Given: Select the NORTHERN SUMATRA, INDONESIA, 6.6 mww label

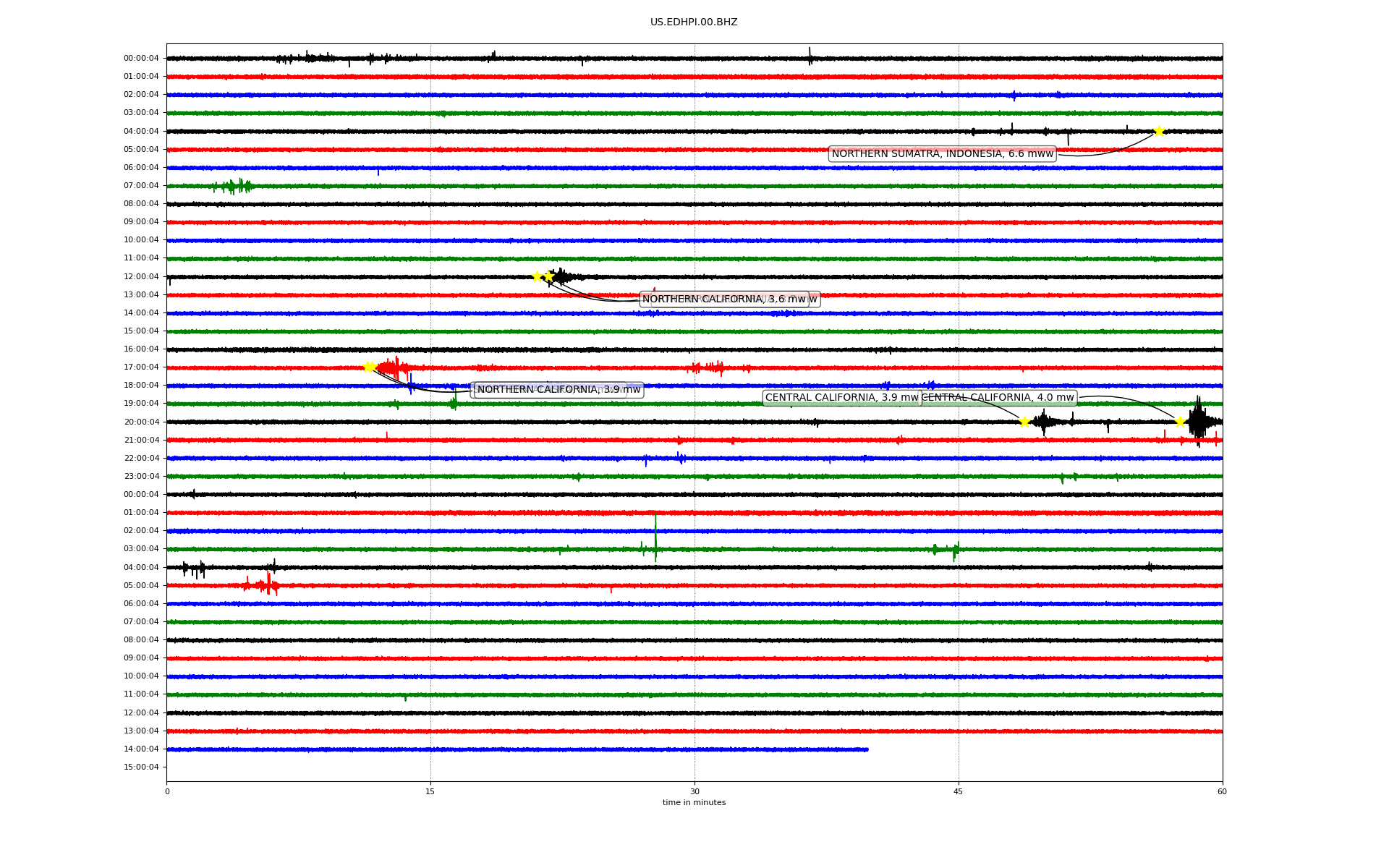Looking at the screenshot, I should tap(942, 153).
